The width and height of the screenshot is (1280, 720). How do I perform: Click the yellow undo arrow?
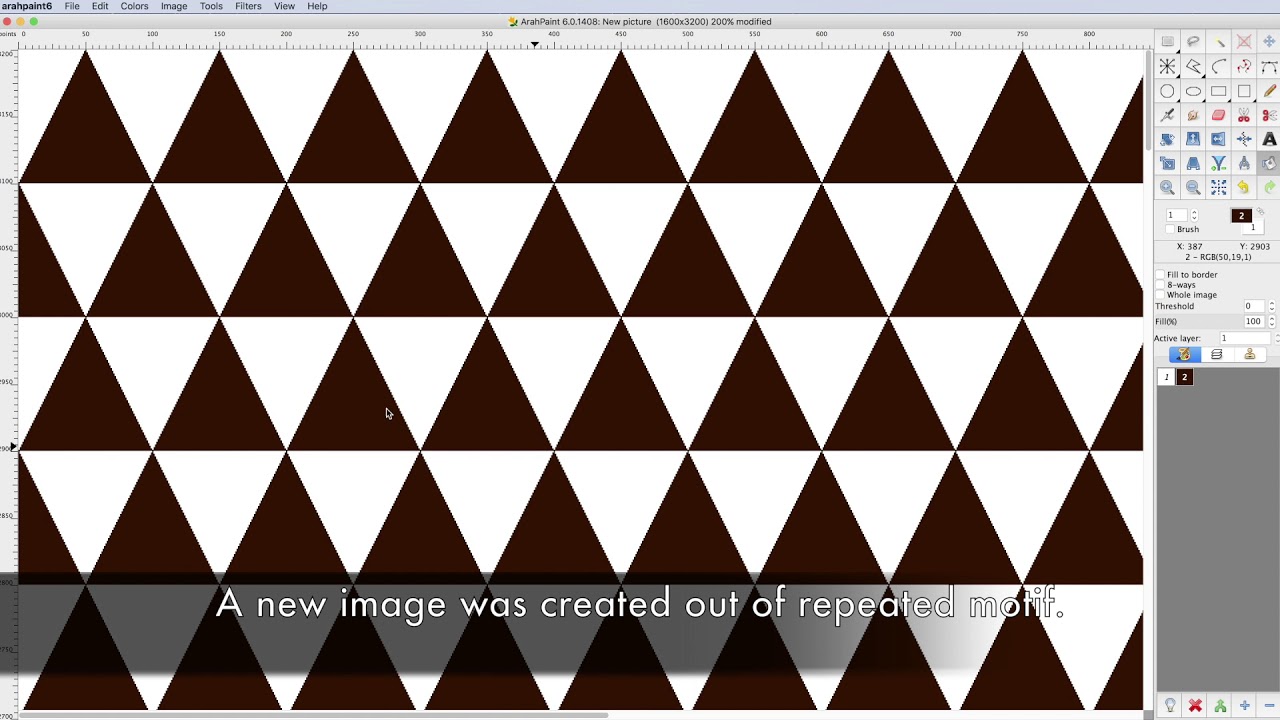coord(1244,187)
